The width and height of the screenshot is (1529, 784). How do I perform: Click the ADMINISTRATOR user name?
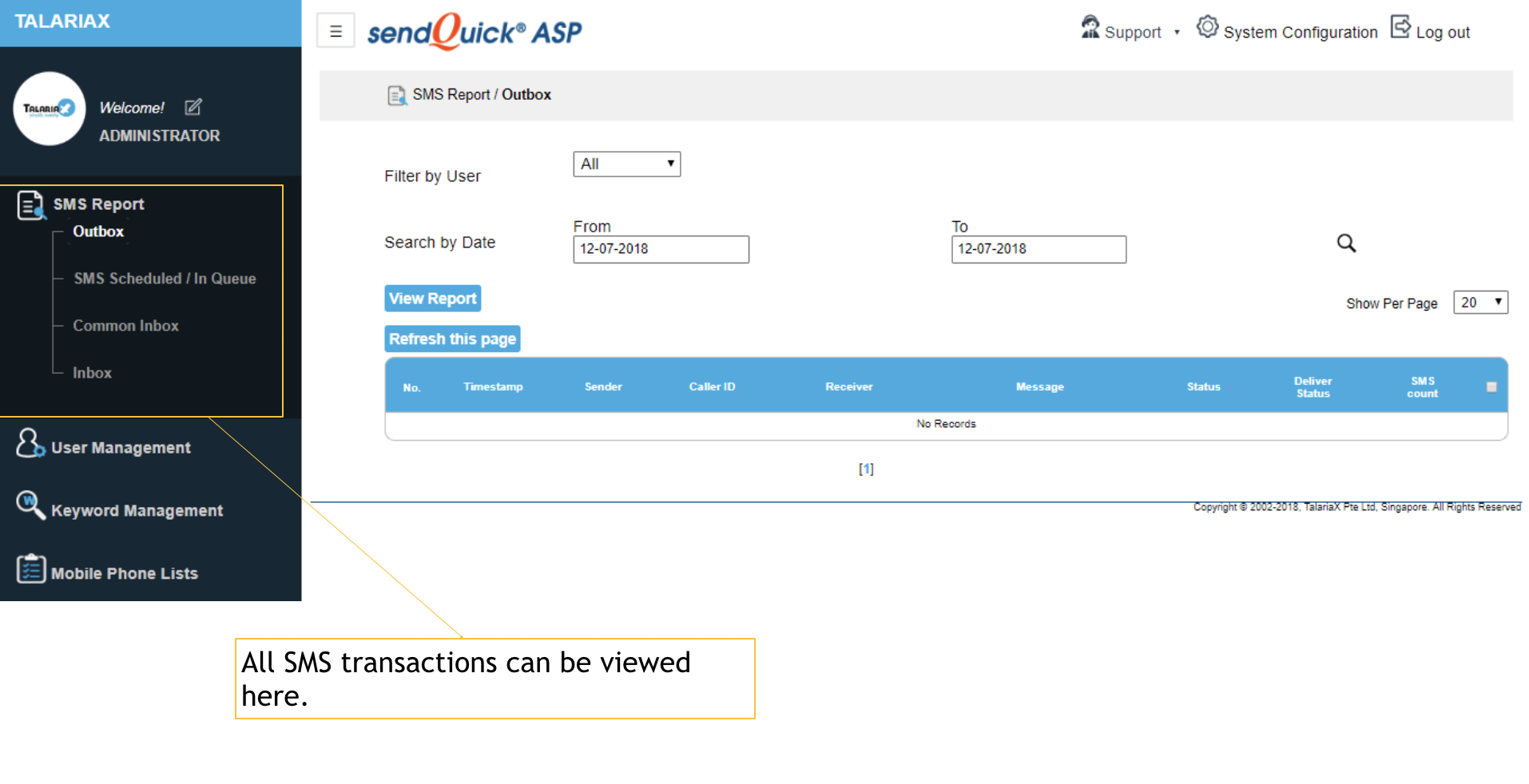pyautogui.click(x=159, y=137)
